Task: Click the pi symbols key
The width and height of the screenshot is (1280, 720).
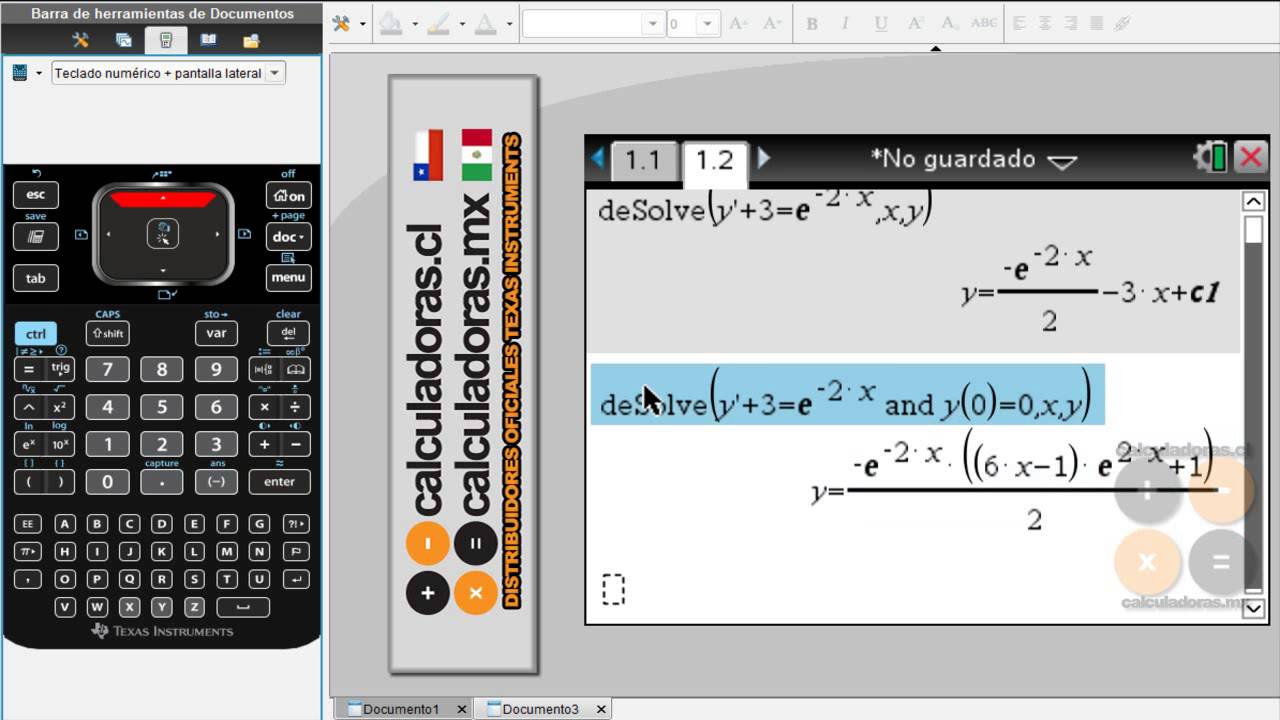Action: point(27,551)
